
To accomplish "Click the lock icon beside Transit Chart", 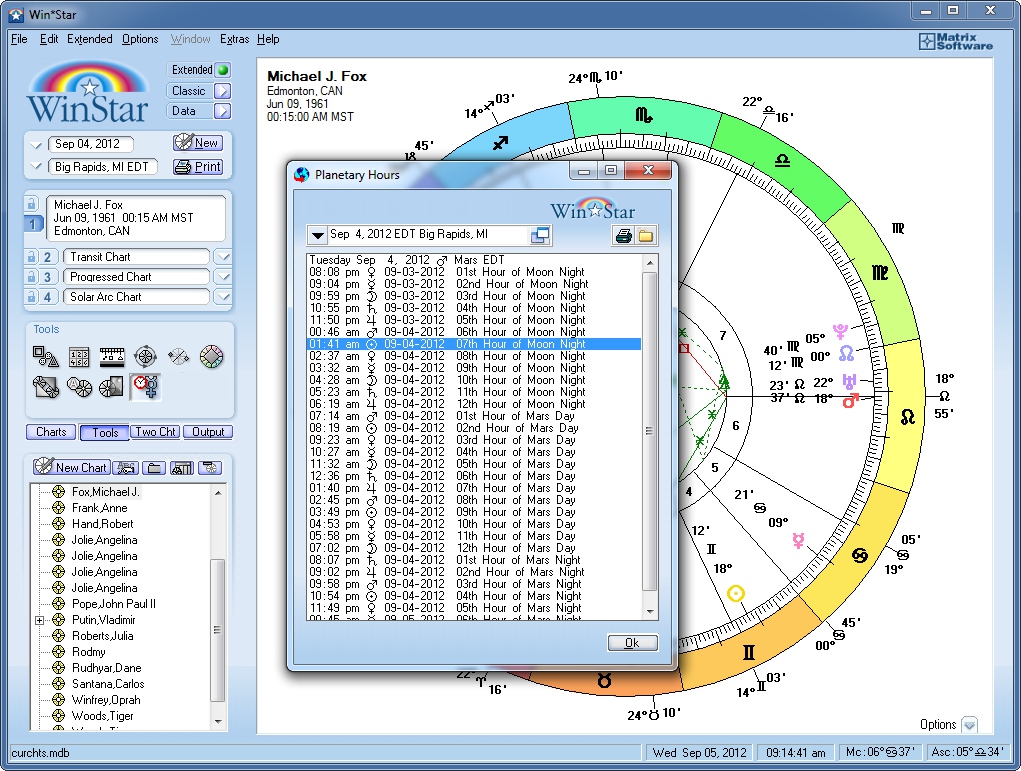I will coord(31,257).
